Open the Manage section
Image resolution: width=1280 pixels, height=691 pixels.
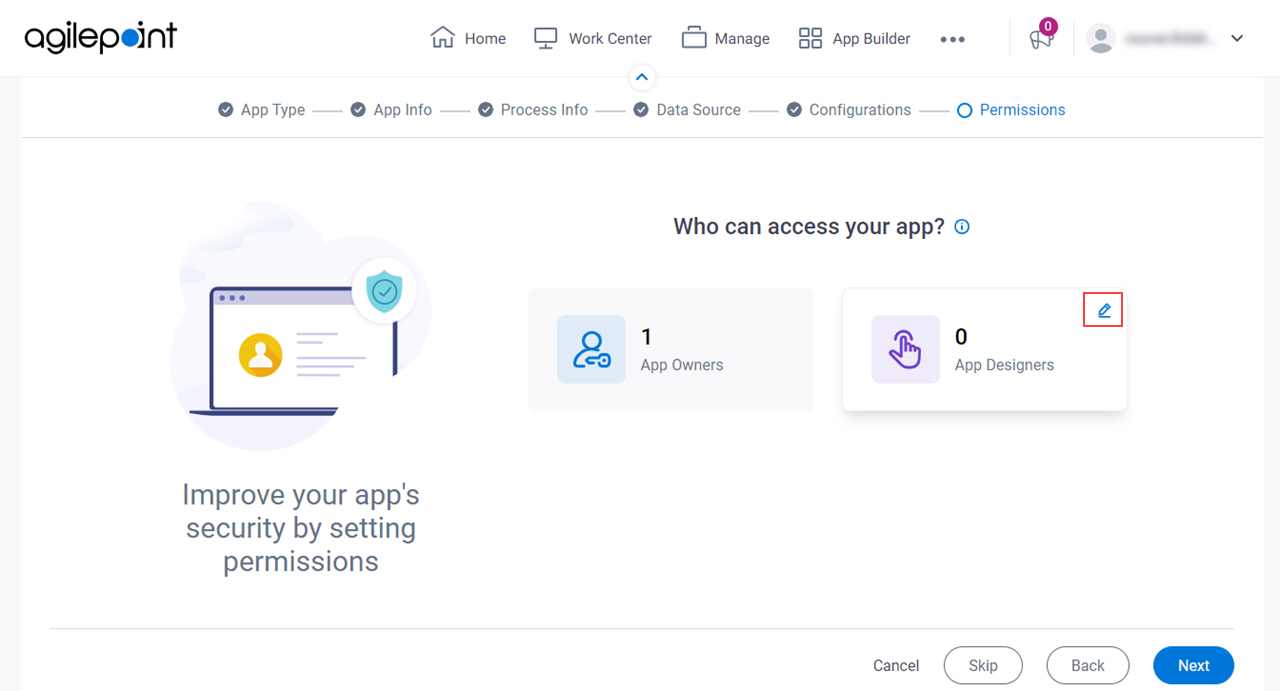(x=725, y=38)
